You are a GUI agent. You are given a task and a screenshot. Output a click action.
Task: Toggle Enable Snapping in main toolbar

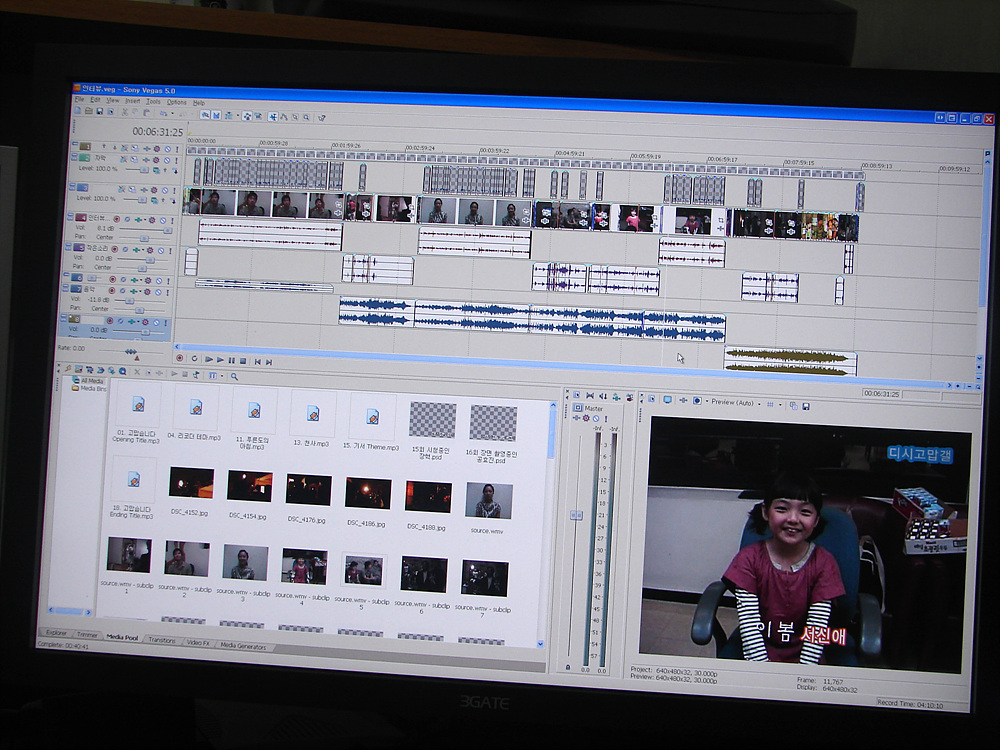coord(205,115)
